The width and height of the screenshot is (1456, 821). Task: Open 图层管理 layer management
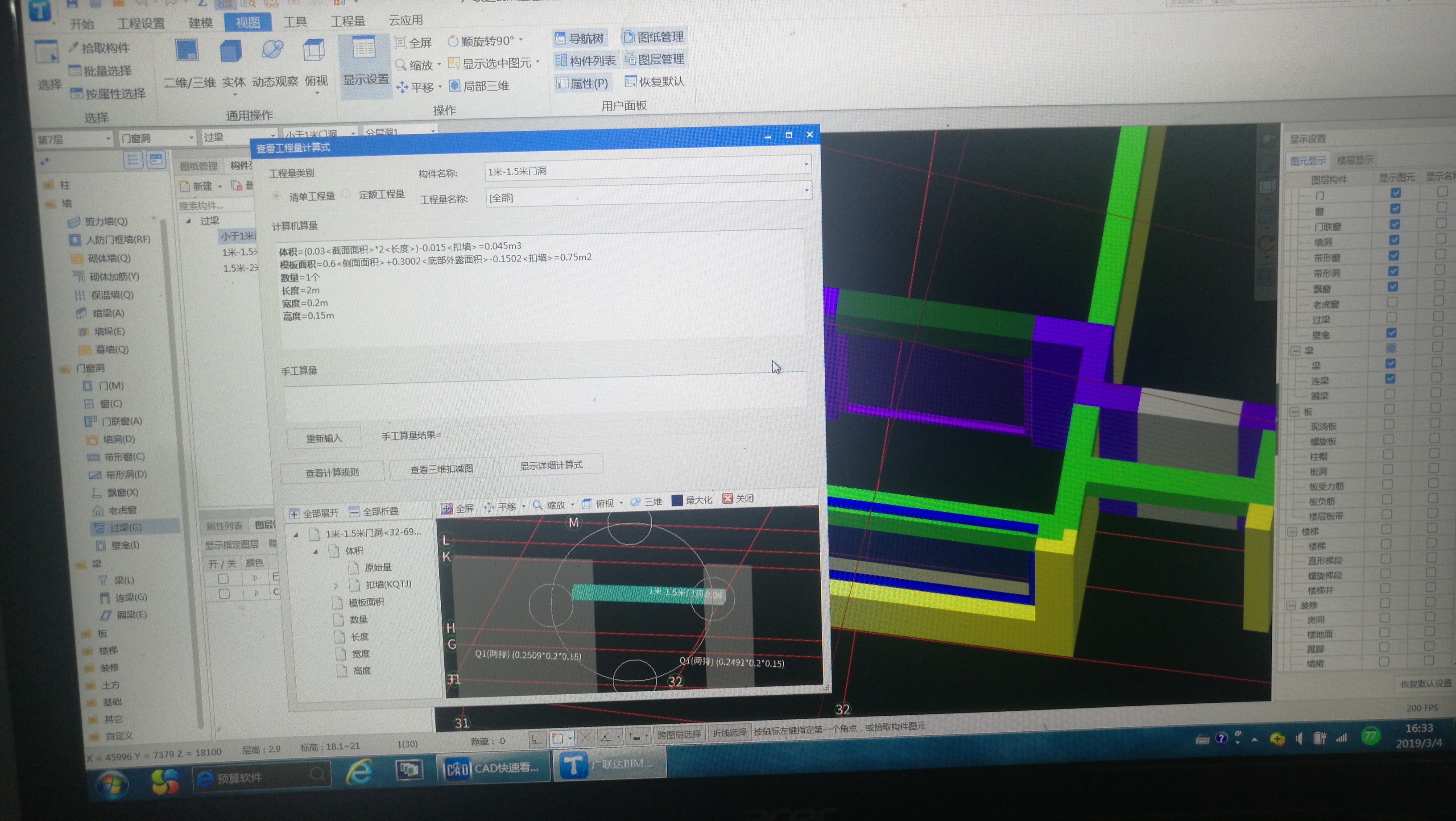pos(654,59)
